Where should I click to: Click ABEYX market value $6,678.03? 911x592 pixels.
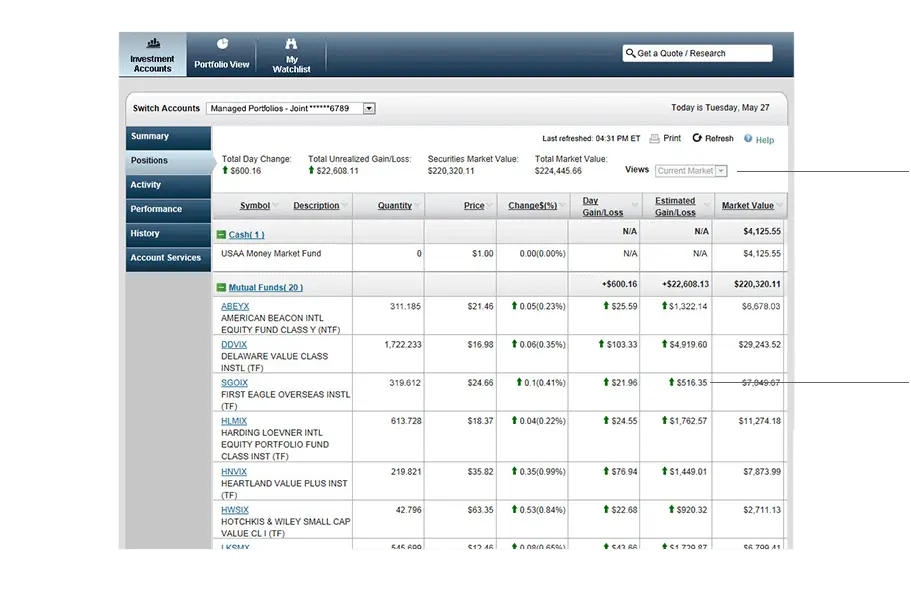pos(761,306)
